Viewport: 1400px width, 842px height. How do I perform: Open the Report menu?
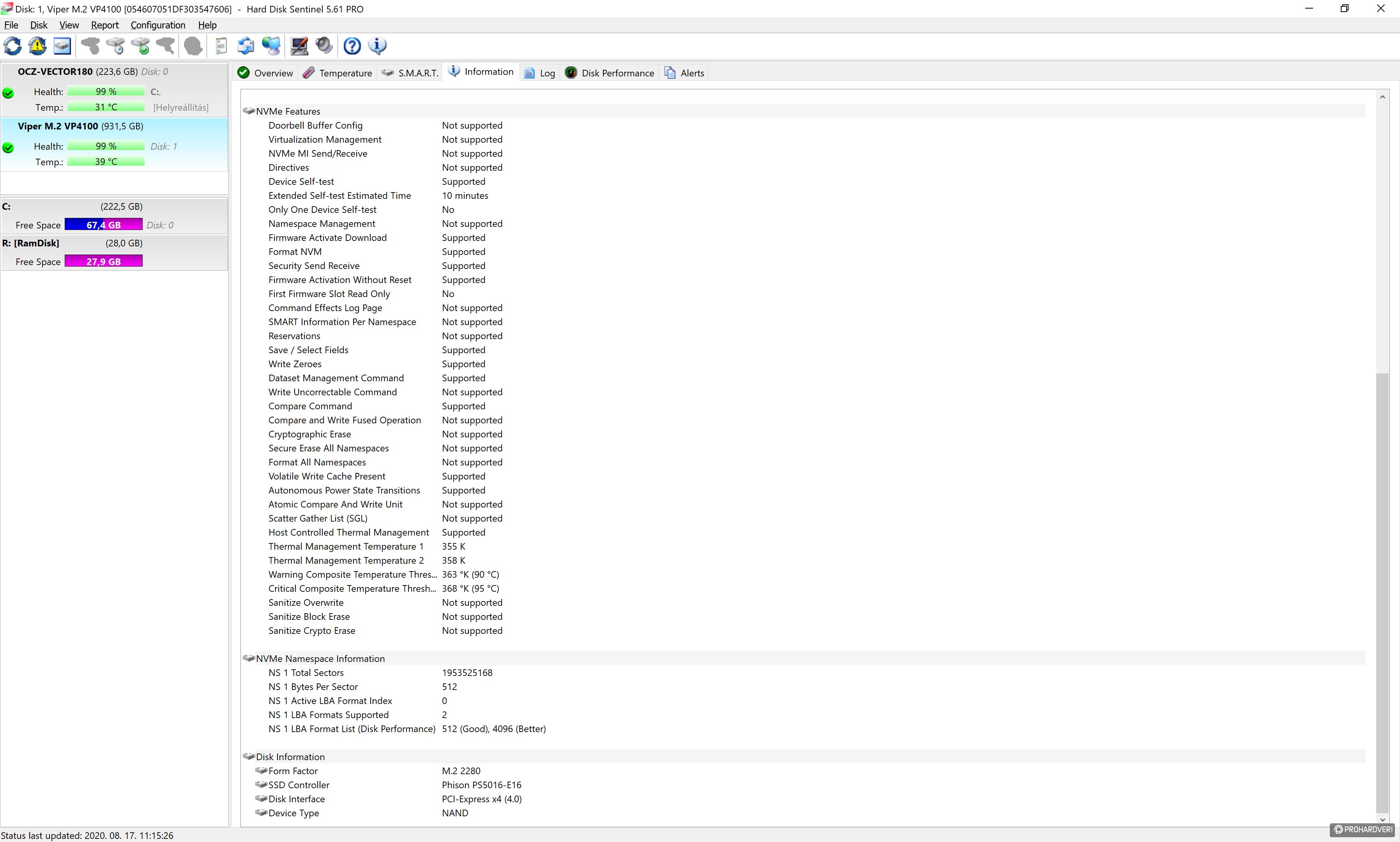click(105, 25)
